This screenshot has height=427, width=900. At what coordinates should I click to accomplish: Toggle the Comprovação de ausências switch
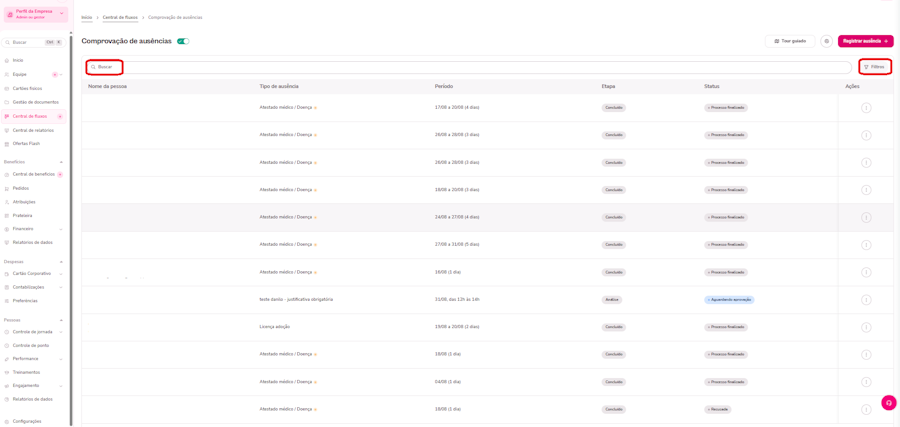tap(183, 41)
